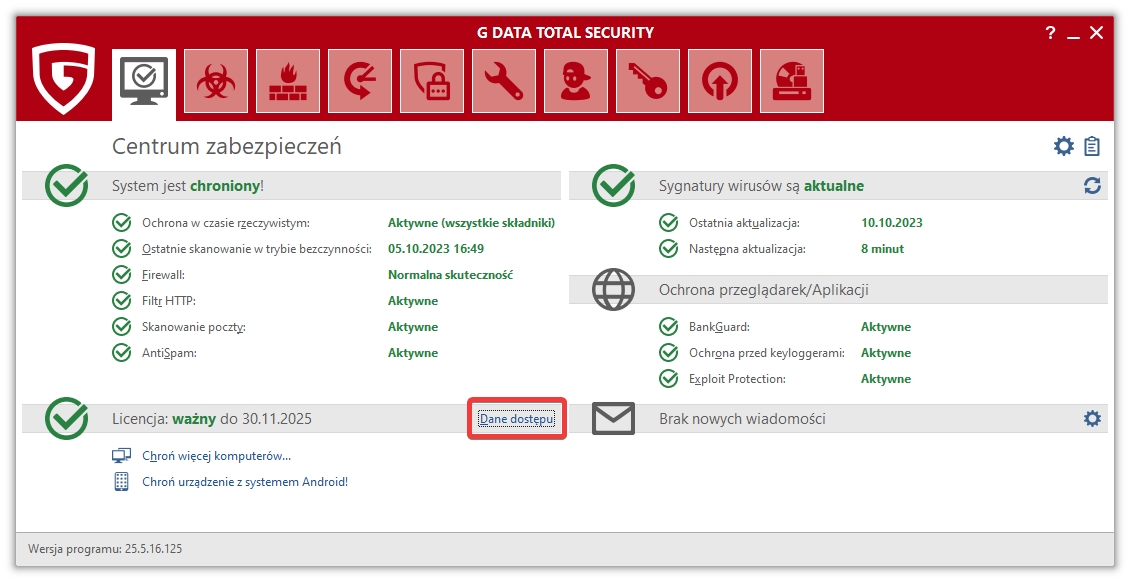The height and width of the screenshot is (582, 1130).
Task: Refresh virus signatures with update arrows
Action: coord(1093,186)
